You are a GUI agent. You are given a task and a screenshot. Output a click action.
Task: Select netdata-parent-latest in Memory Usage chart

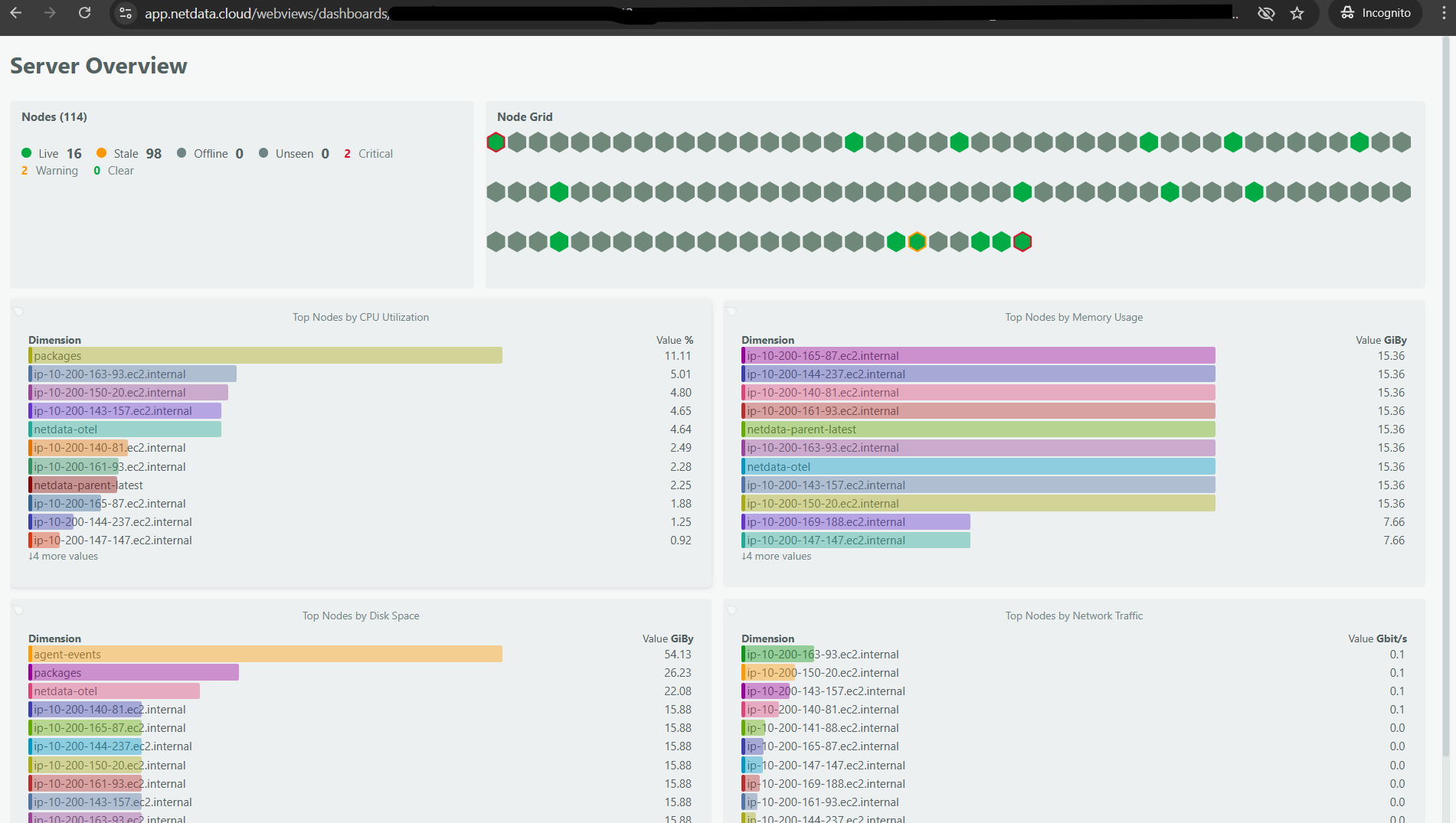coord(800,429)
